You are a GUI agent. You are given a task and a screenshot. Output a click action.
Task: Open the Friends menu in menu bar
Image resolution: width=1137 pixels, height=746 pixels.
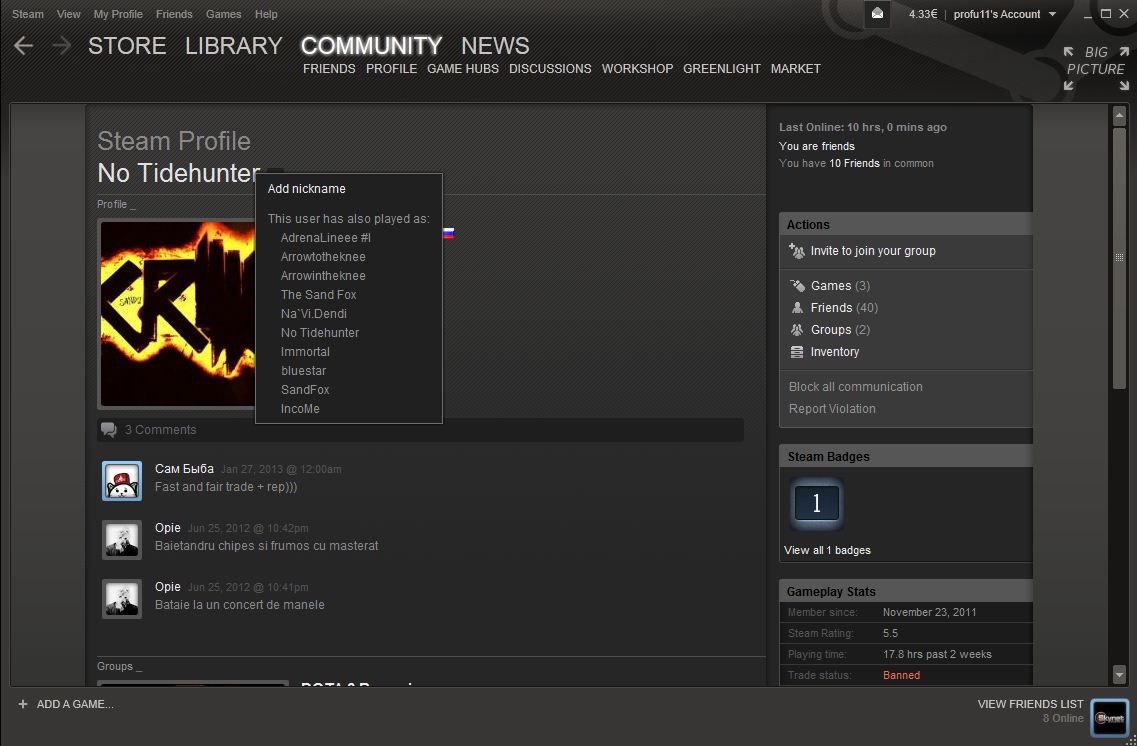click(174, 14)
